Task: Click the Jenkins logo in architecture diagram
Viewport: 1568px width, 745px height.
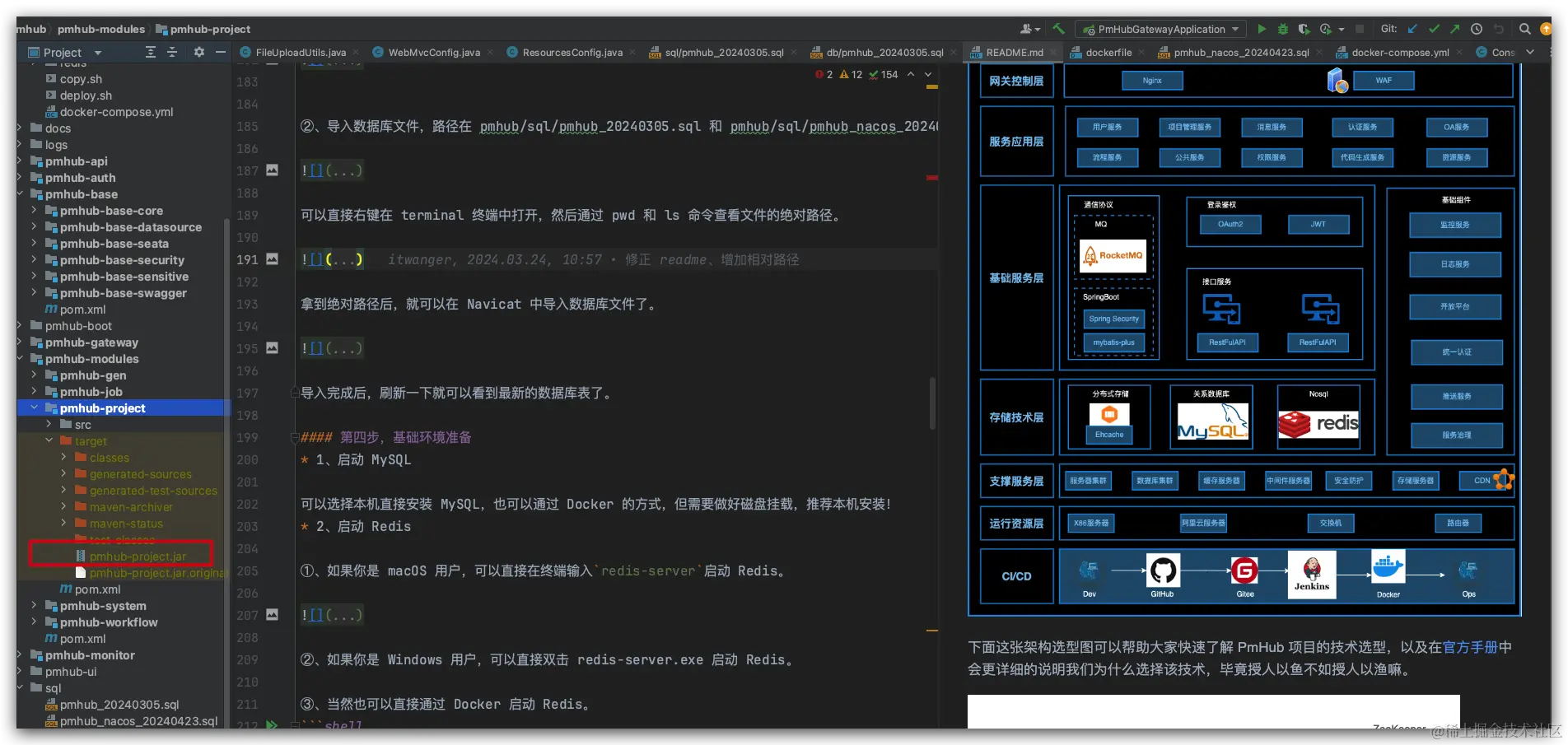Action: (x=1312, y=574)
